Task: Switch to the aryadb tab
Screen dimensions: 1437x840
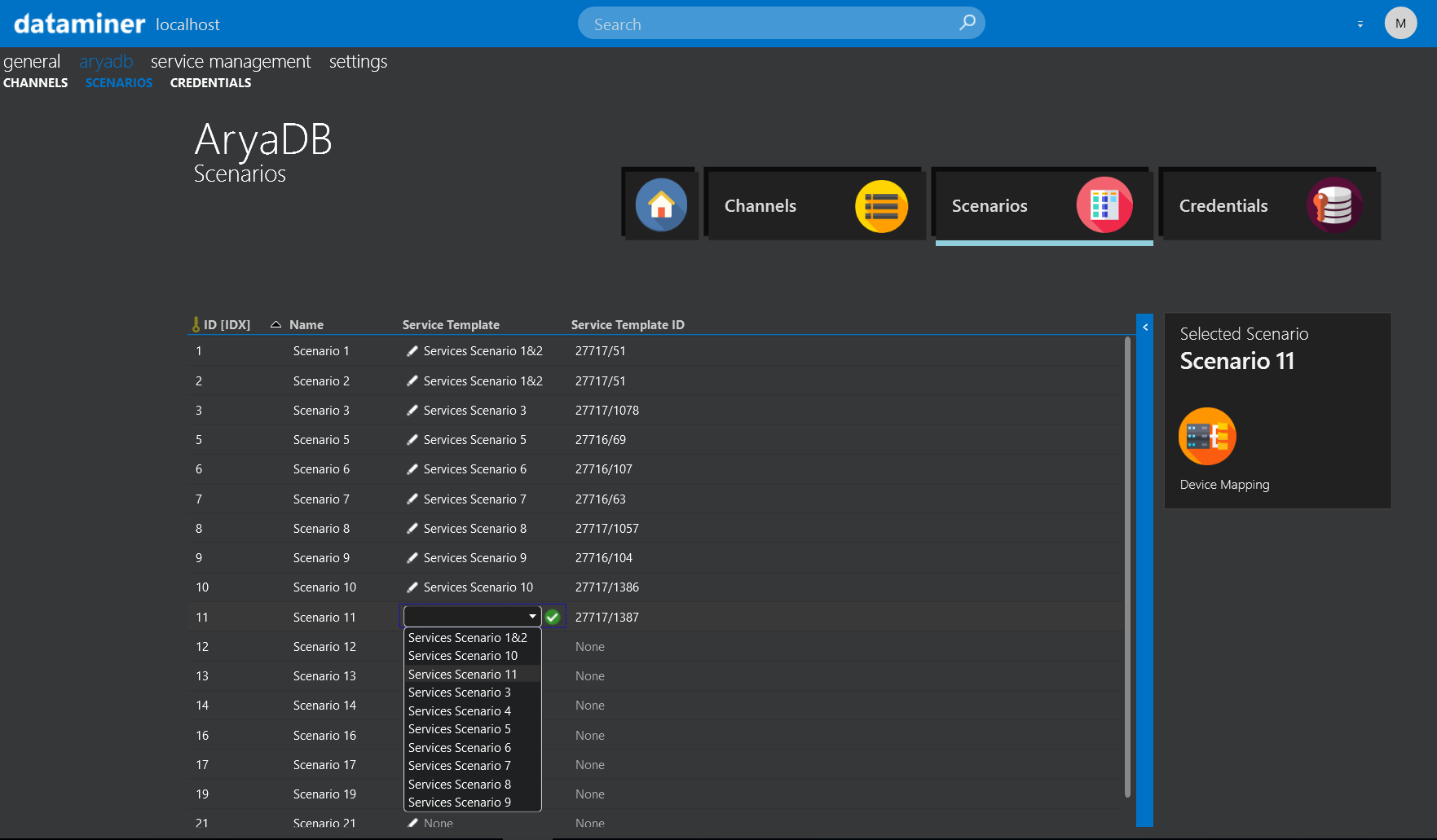Action: [x=106, y=62]
